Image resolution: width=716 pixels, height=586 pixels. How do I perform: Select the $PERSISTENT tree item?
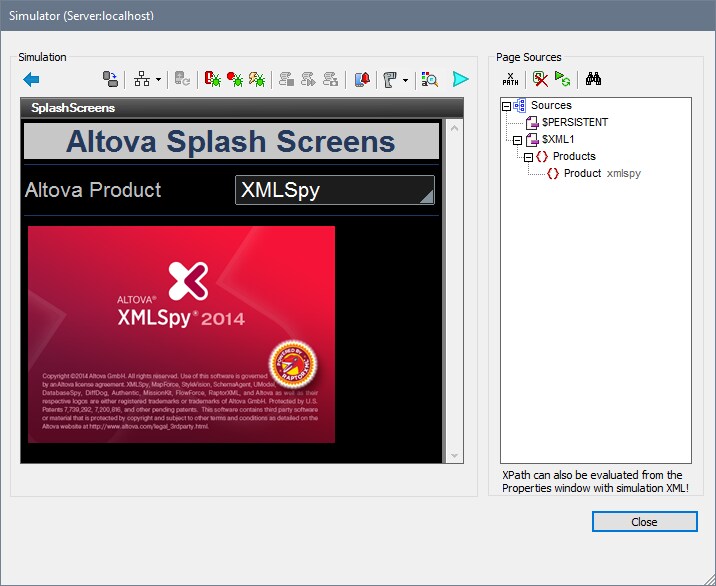(x=574, y=122)
